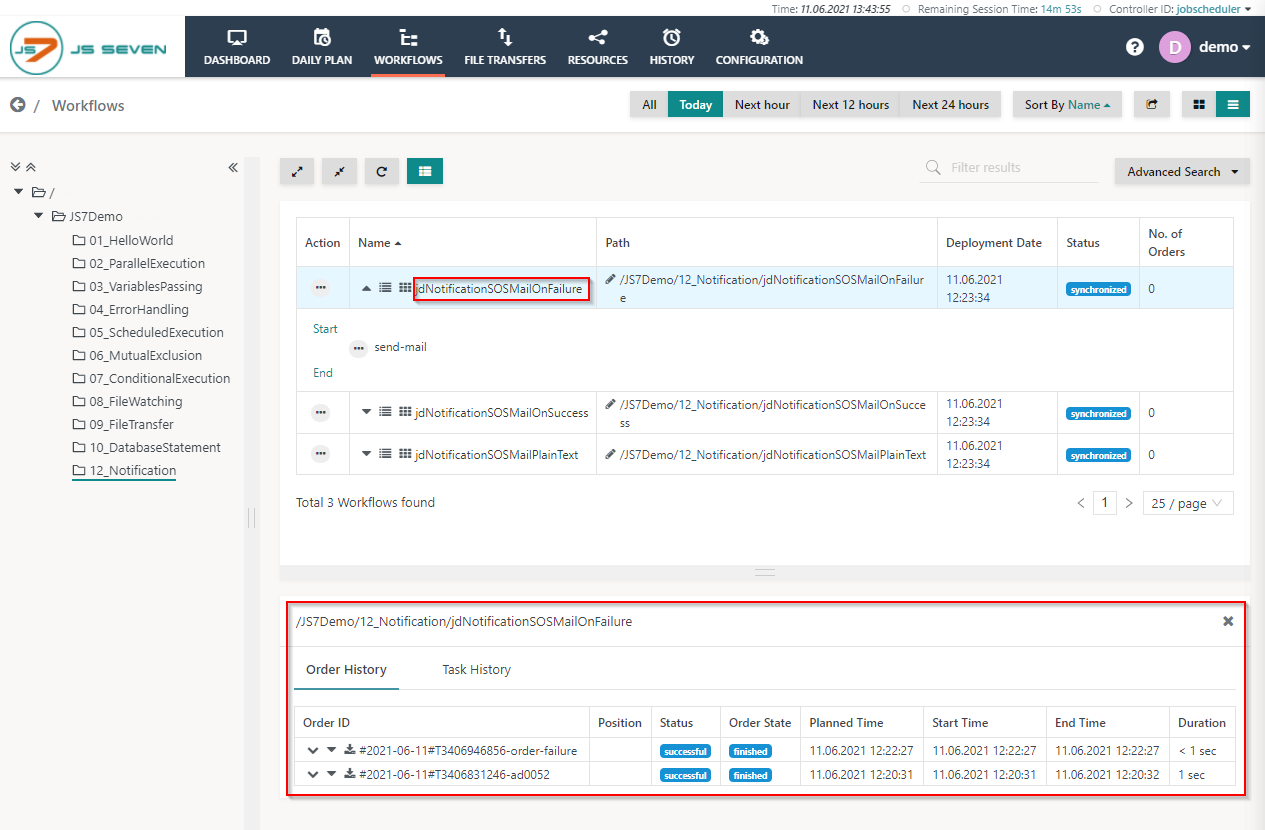The height and width of the screenshot is (830, 1265).
Task: Open the 04_ErrorHandling folder
Action: pos(130,309)
